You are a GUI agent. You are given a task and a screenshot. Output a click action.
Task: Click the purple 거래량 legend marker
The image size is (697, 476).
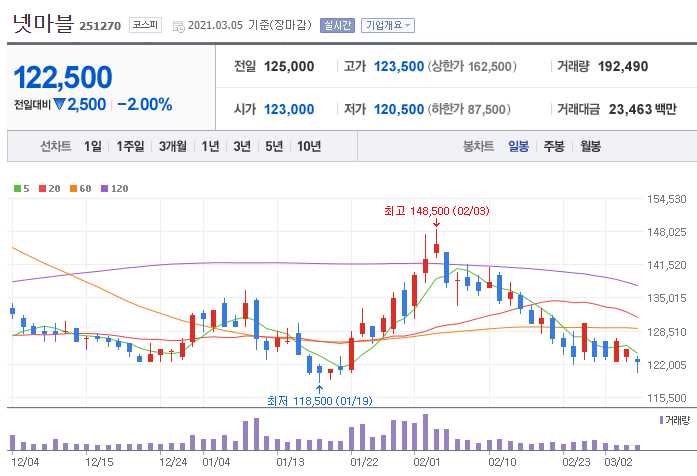click(661, 420)
